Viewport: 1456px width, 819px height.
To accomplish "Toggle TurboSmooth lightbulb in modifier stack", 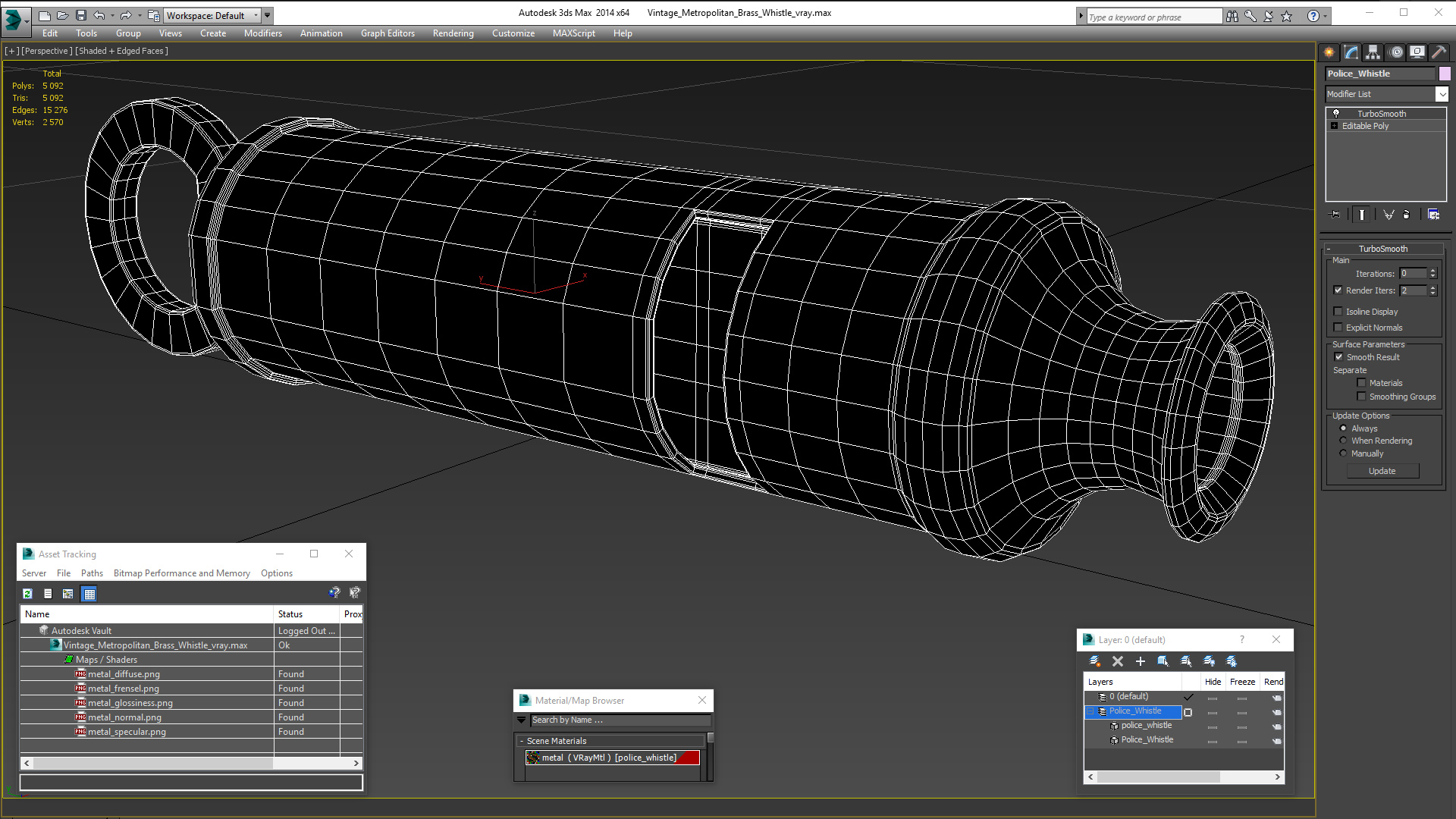I will 1336,114.
